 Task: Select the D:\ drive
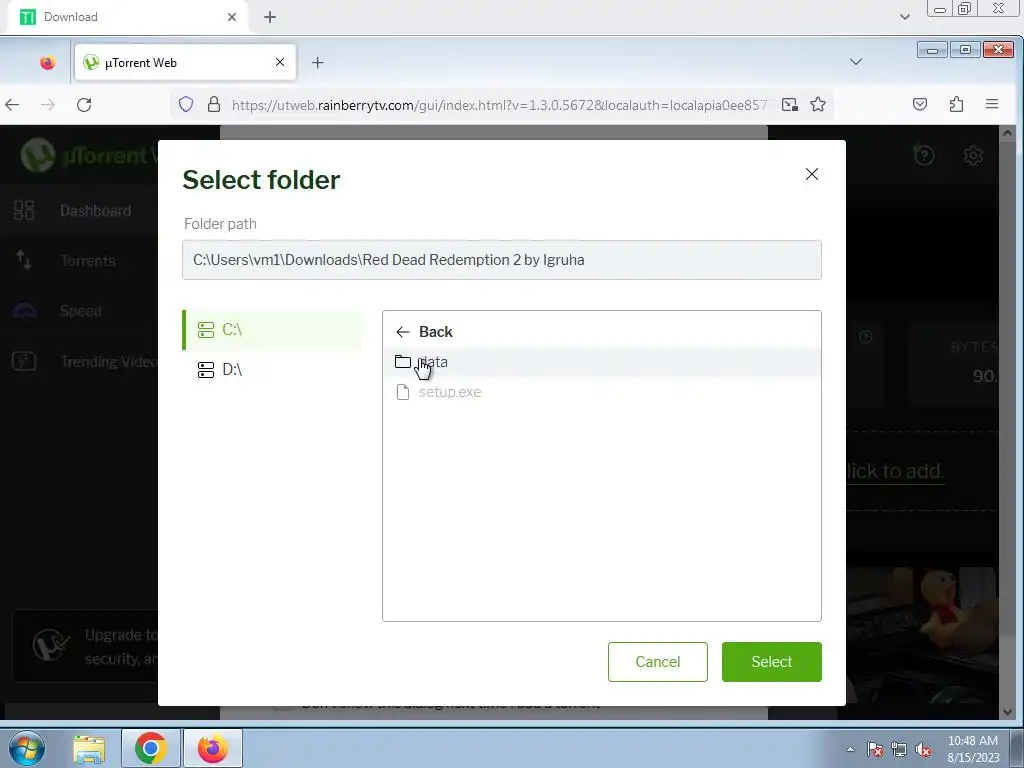click(x=272, y=370)
